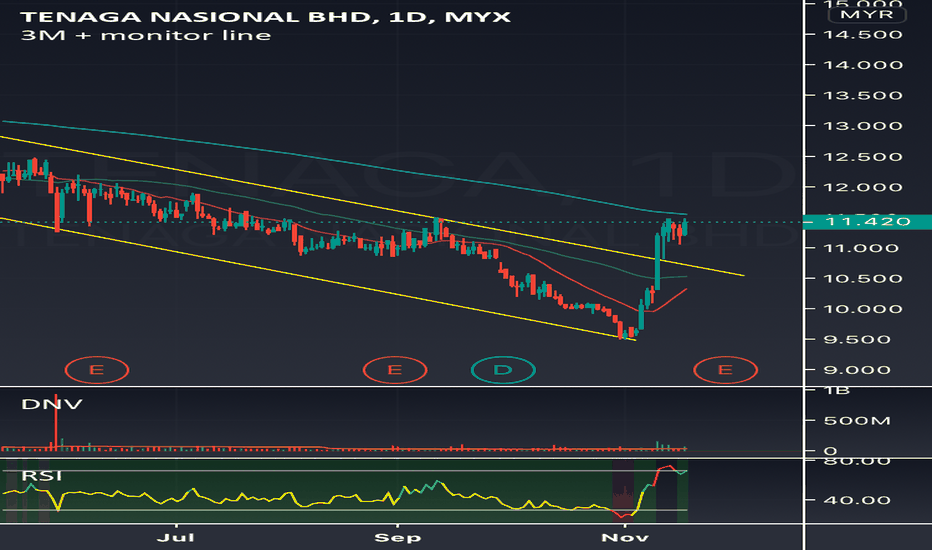Click the E earnings marker near September
Screen dimensions: 932x550
[x=395, y=370]
